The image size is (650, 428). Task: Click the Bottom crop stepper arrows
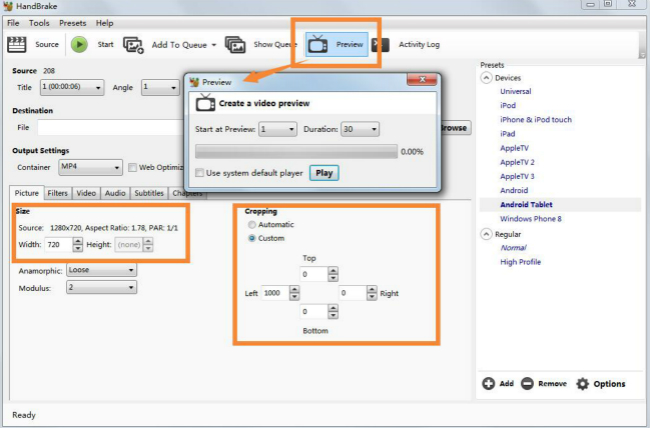[333, 311]
